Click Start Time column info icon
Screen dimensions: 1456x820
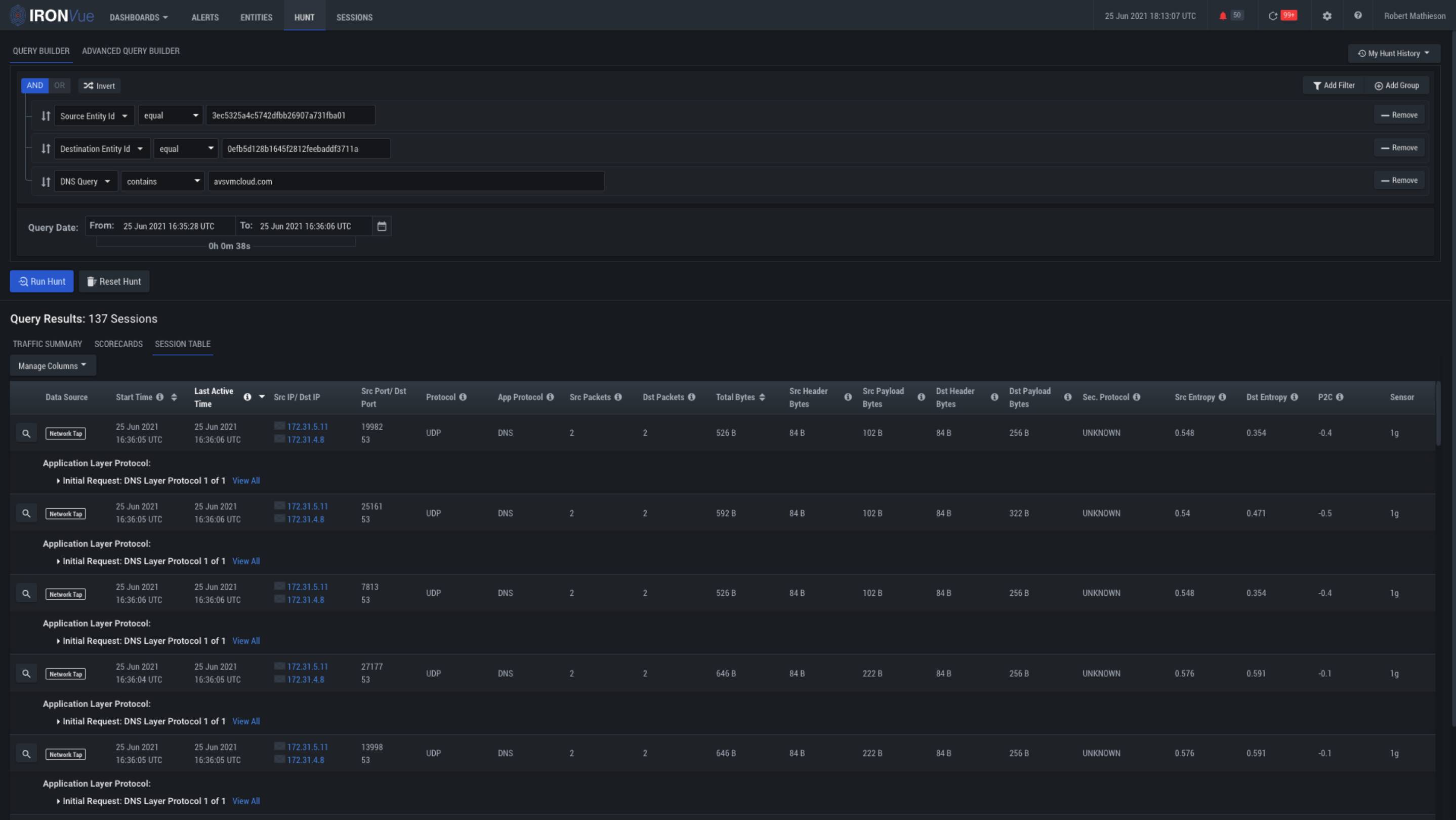pos(160,397)
